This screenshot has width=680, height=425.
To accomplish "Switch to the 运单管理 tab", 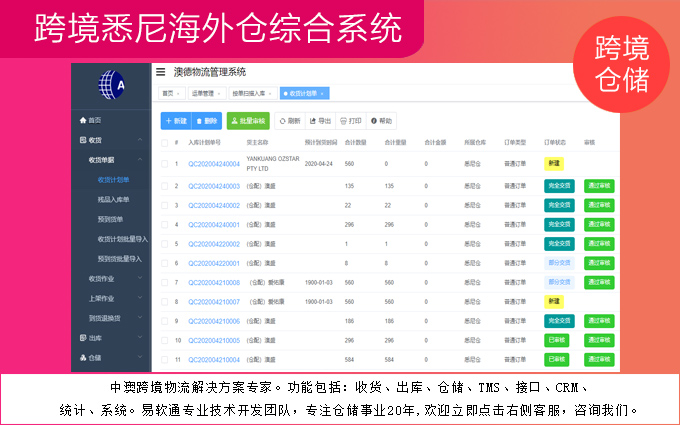I will pyautogui.click(x=204, y=93).
